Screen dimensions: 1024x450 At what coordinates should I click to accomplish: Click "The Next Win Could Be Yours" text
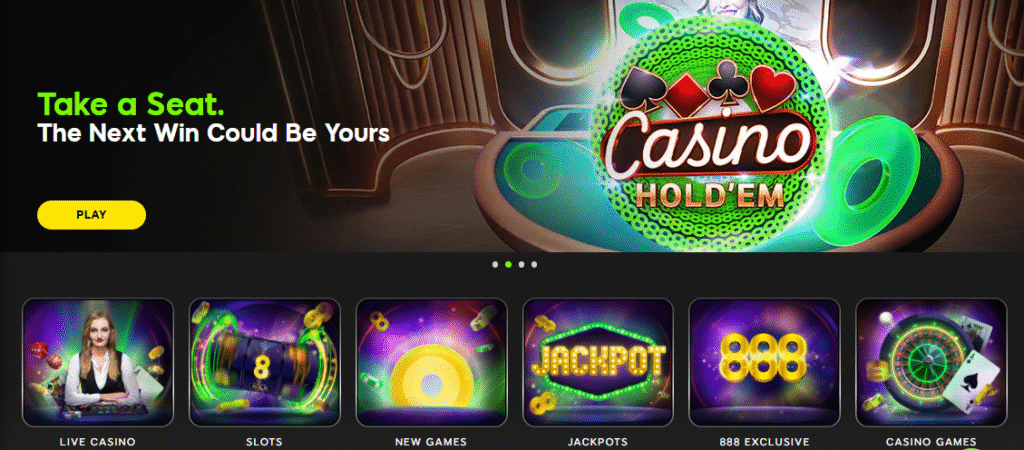click(x=214, y=133)
